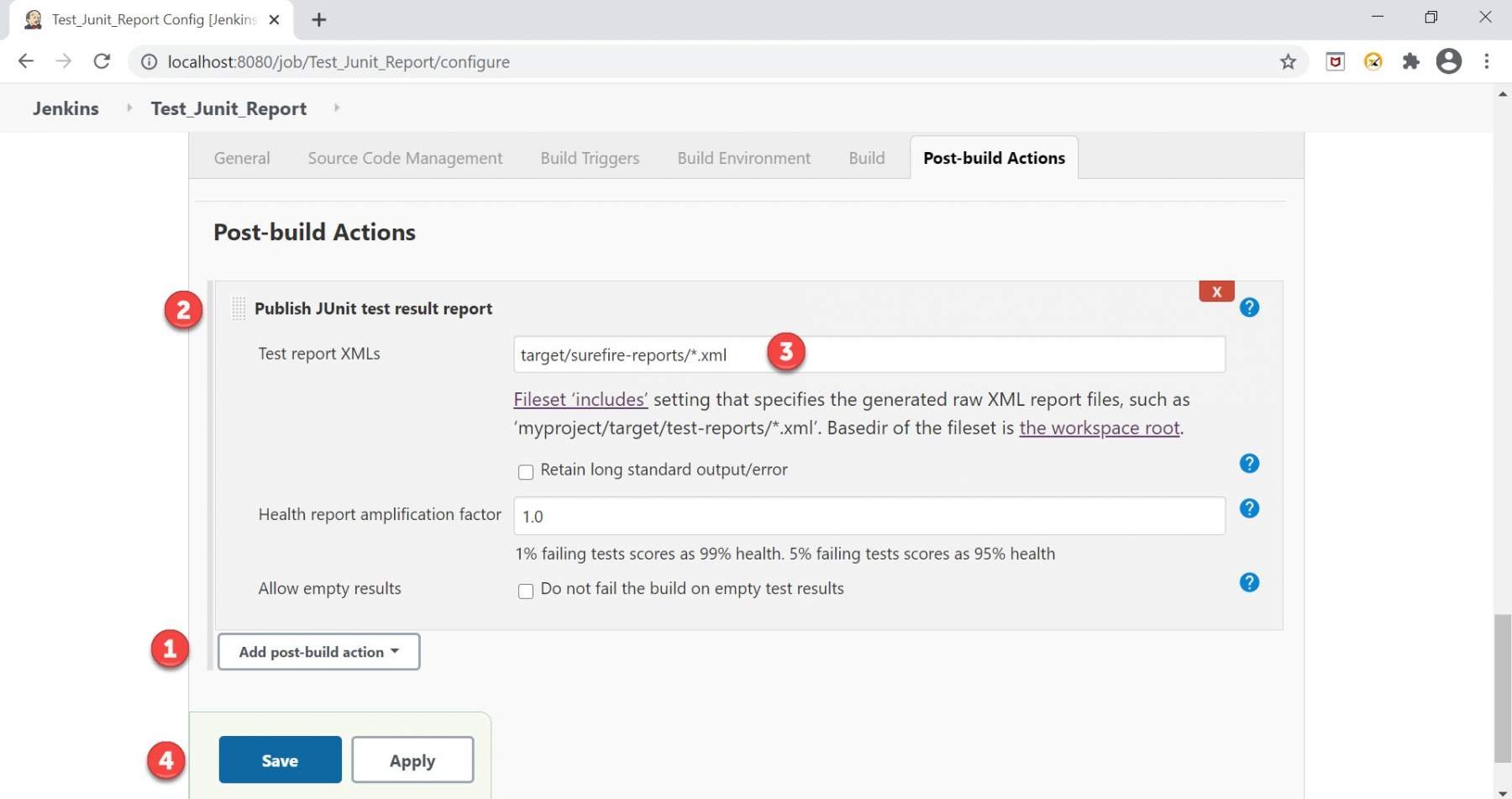Screen dimensions: 1512x799
Task: Click the scrollbar up arrow
Action: pos(1503,93)
